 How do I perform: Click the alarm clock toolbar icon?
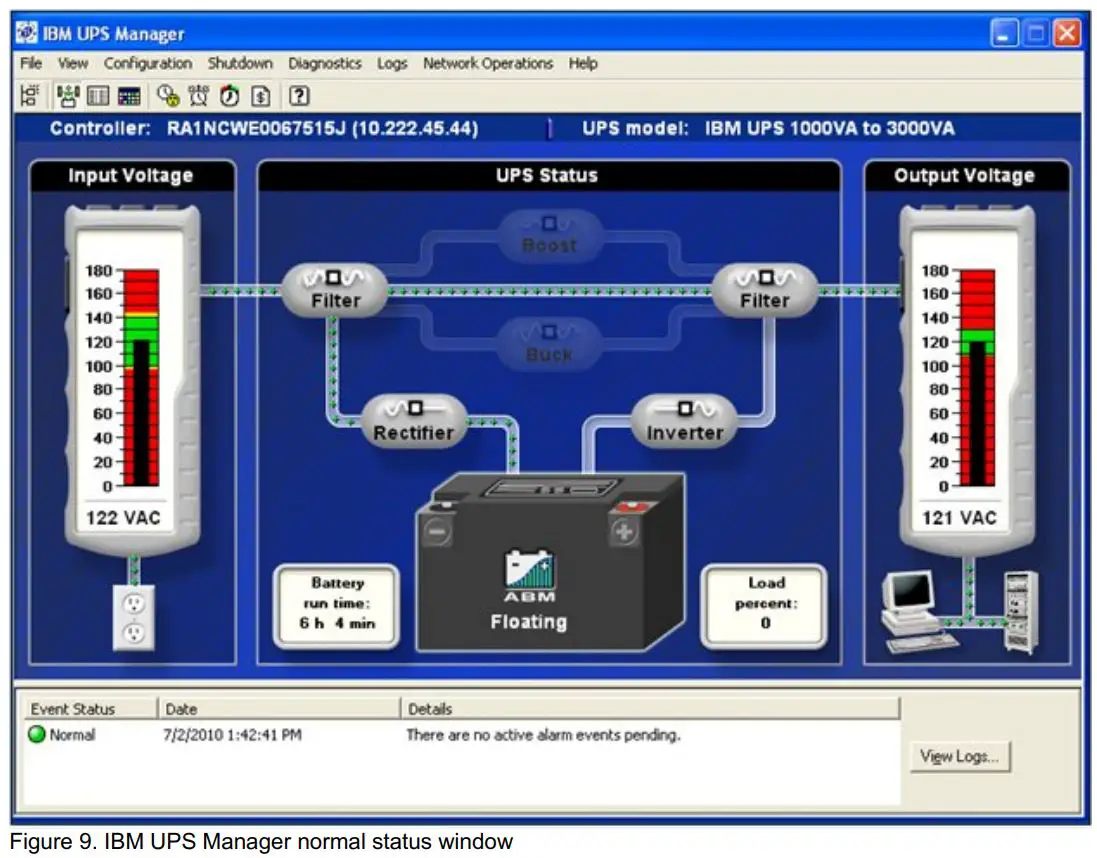pyautogui.click(x=198, y=96)
